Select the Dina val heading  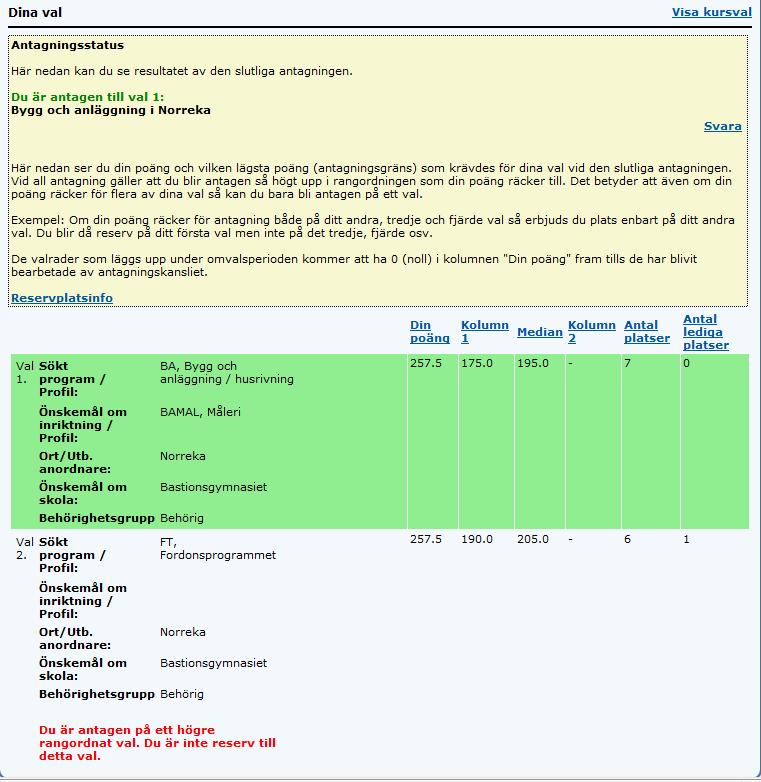pos(35,12)
